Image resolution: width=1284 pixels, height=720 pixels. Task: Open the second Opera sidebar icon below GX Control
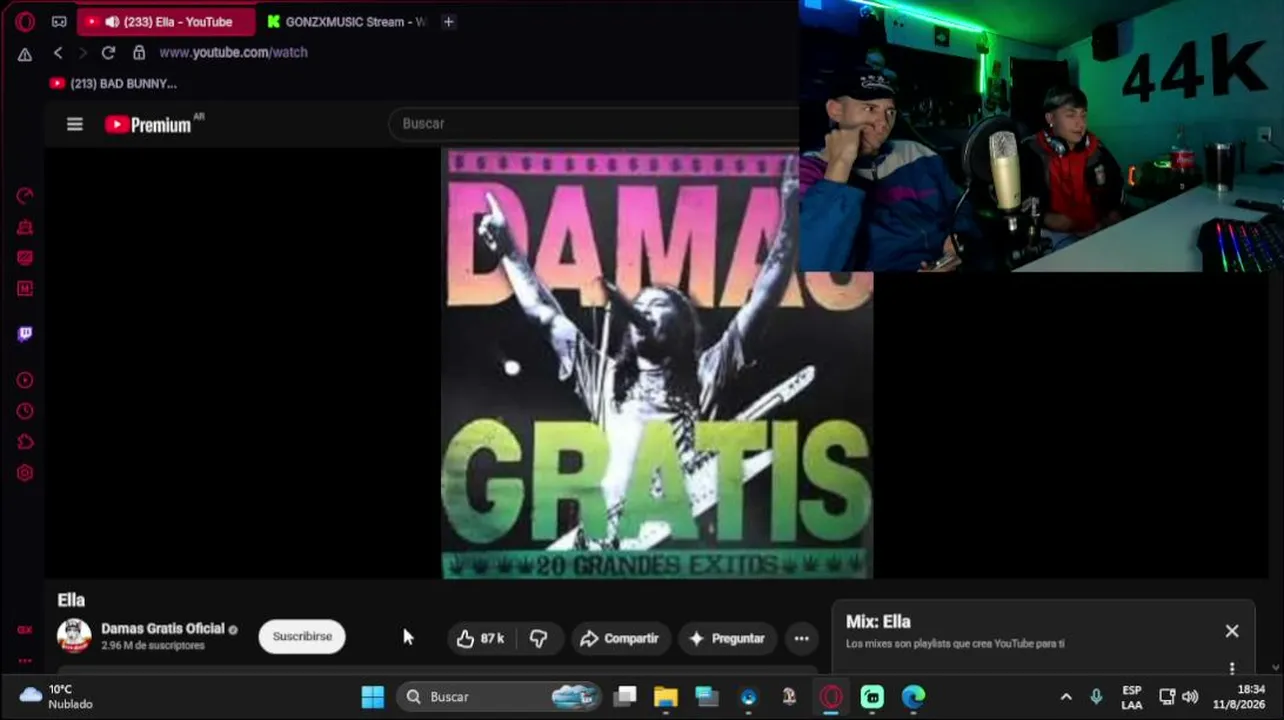tap(25, 227)
